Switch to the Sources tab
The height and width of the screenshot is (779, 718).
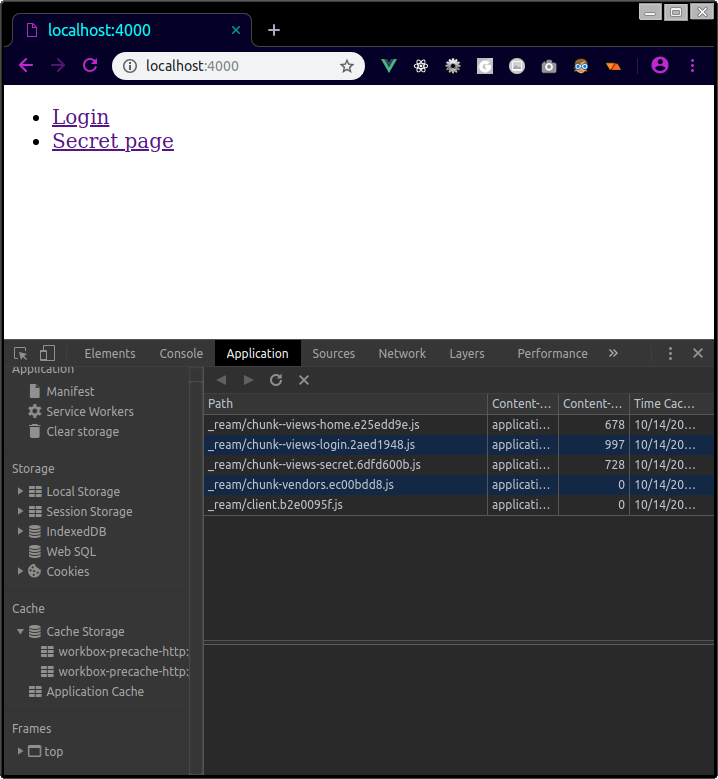coord(333,353)
